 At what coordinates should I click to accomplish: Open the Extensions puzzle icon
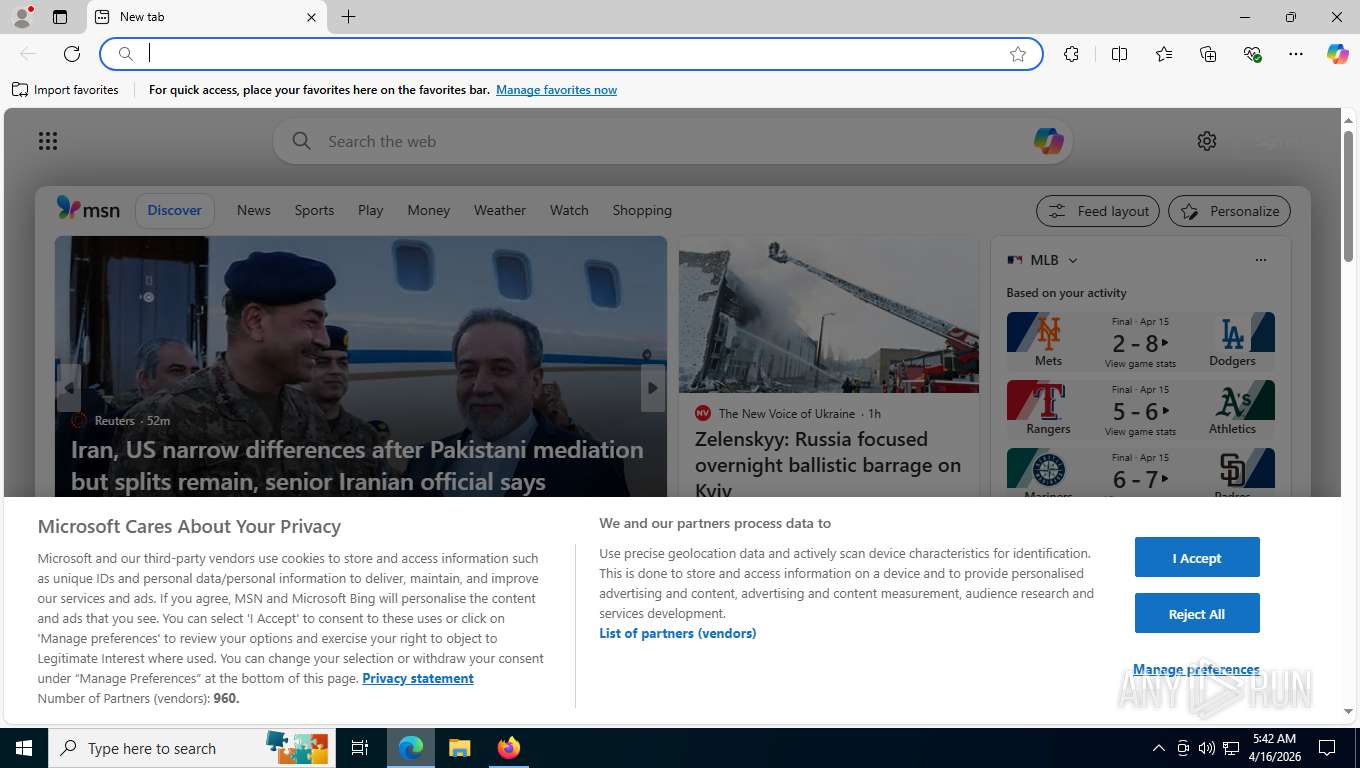point(1071,54)
